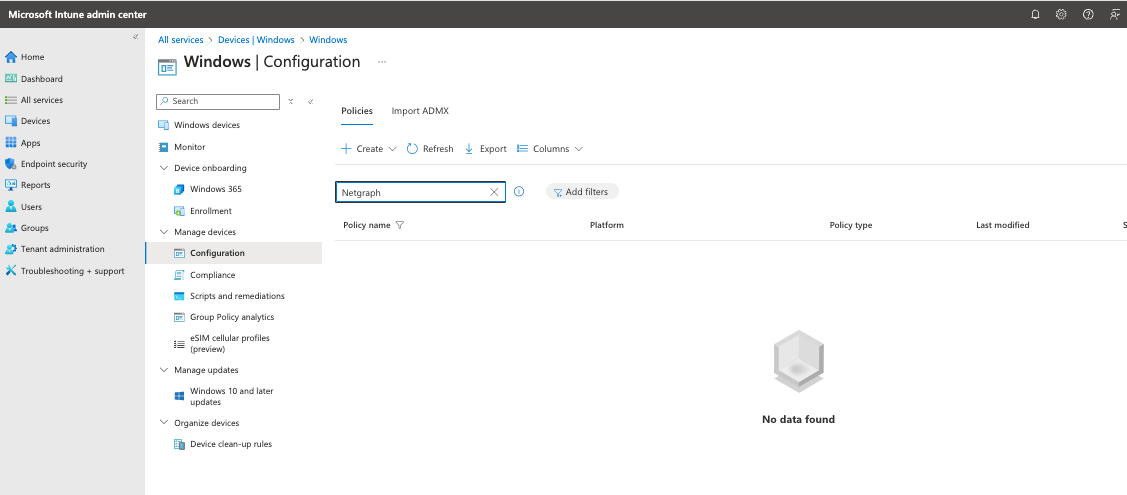Open the Create policy dropdown
The width and height of the screenshot is (1127, 495).
369,149
